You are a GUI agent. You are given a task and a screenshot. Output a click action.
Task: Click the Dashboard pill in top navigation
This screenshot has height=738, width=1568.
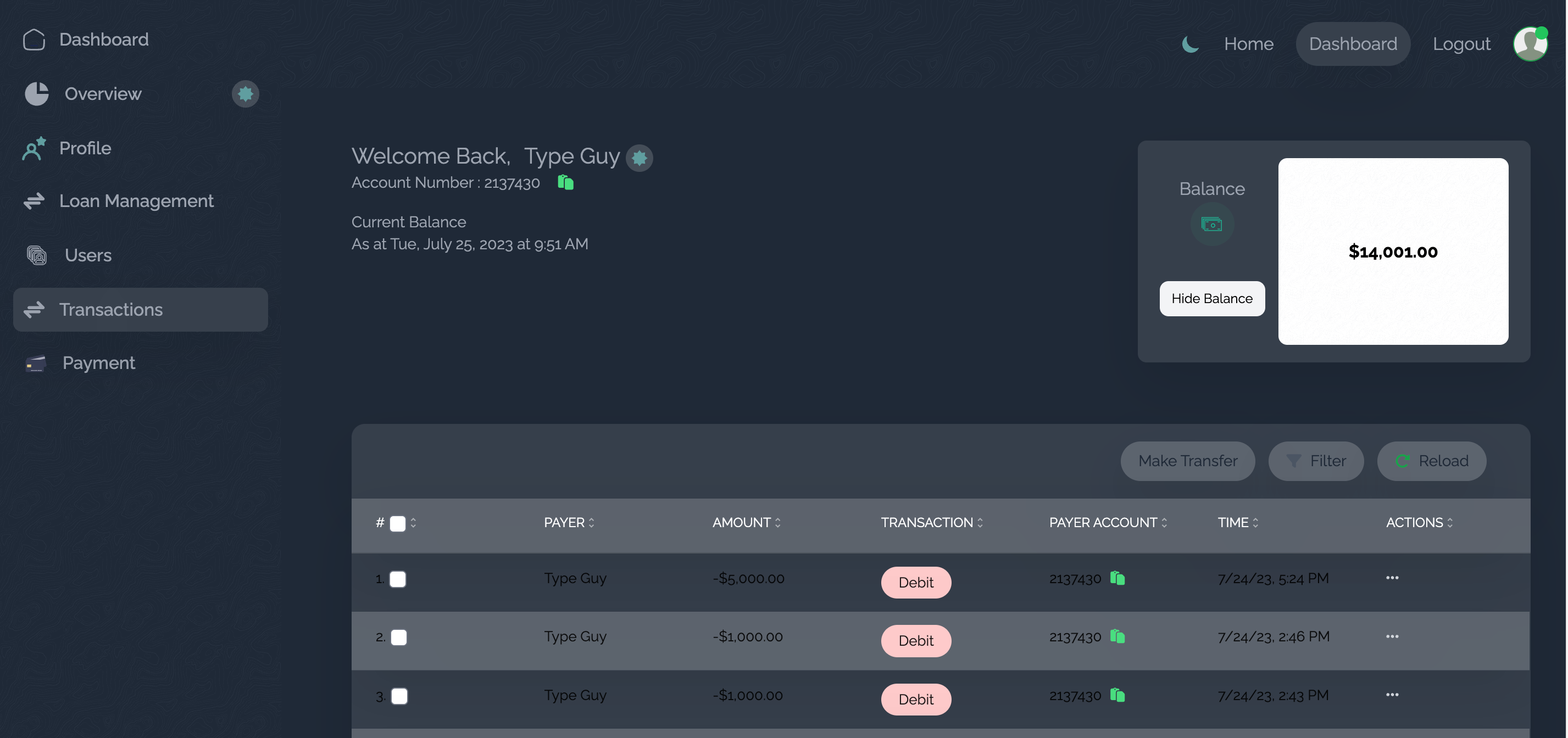[x=1353, y=44]
